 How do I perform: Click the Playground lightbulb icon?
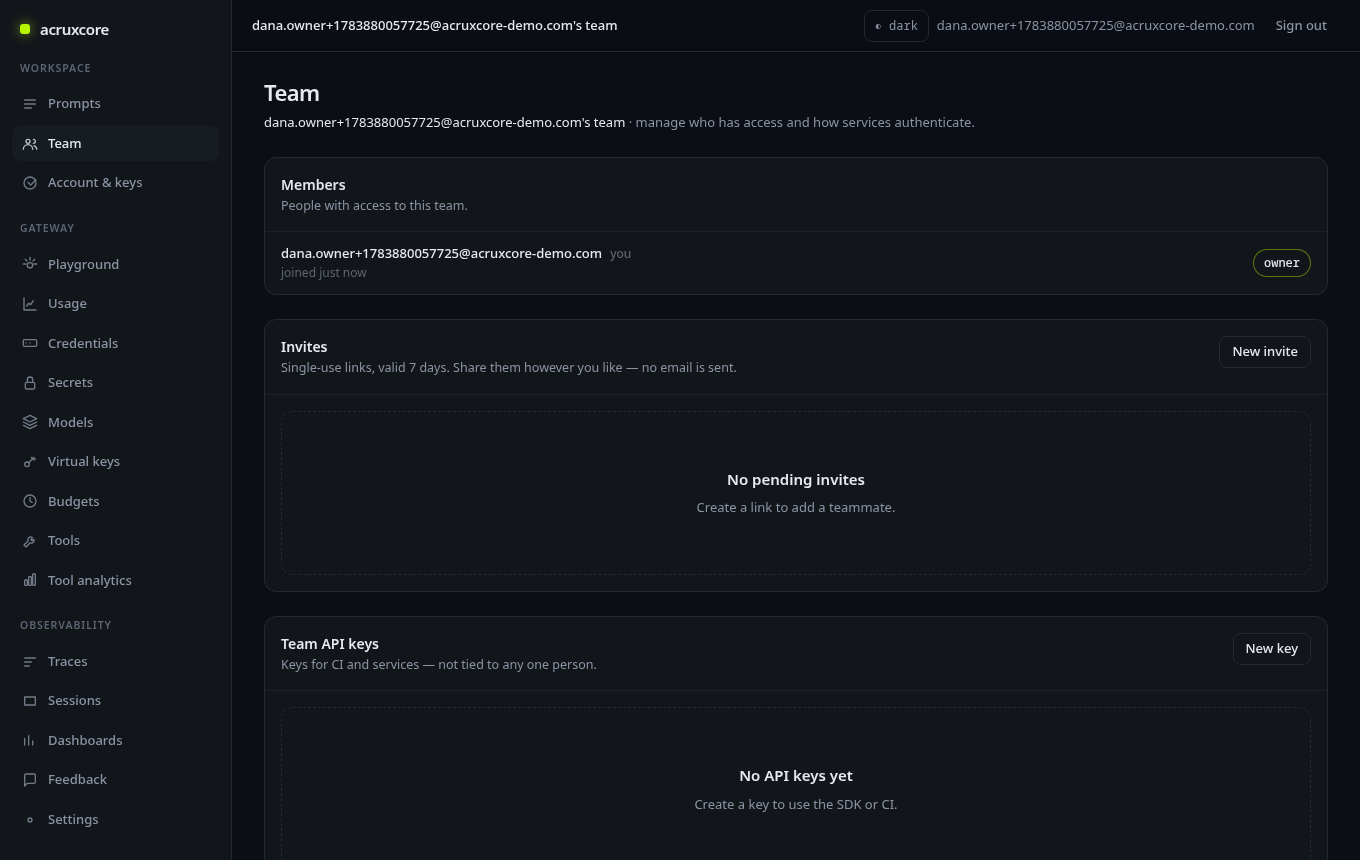[30, 264]
